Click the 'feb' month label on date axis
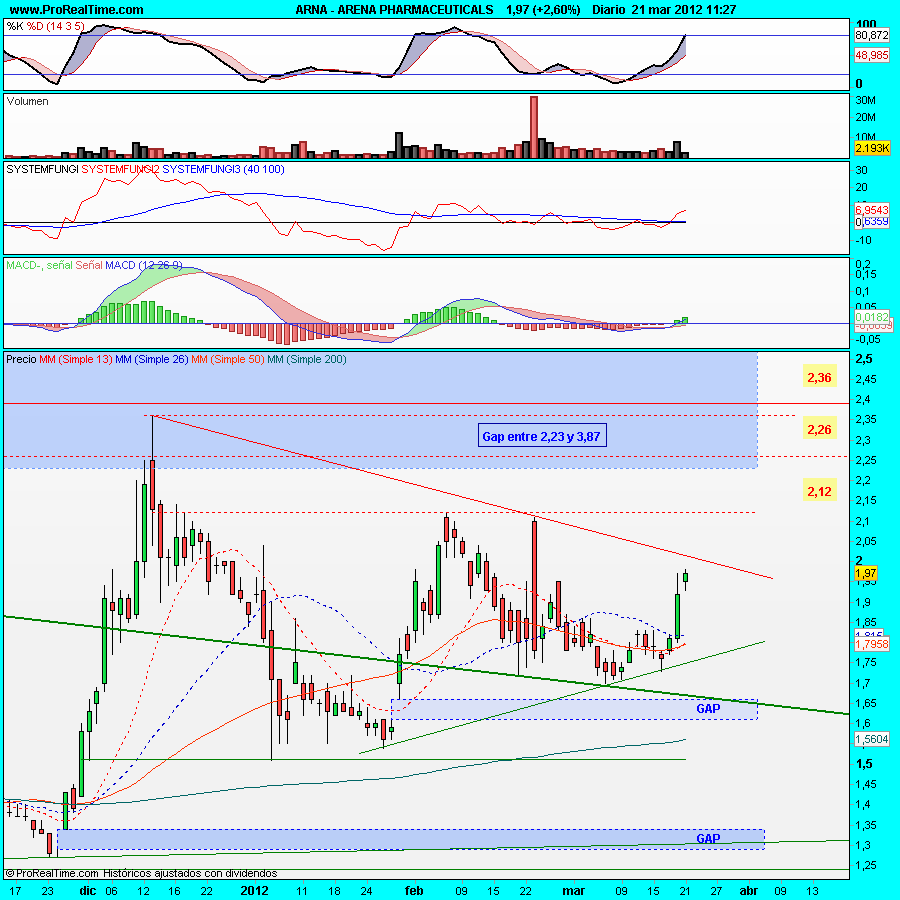The image size is (900, 900). tap(414, 890)
